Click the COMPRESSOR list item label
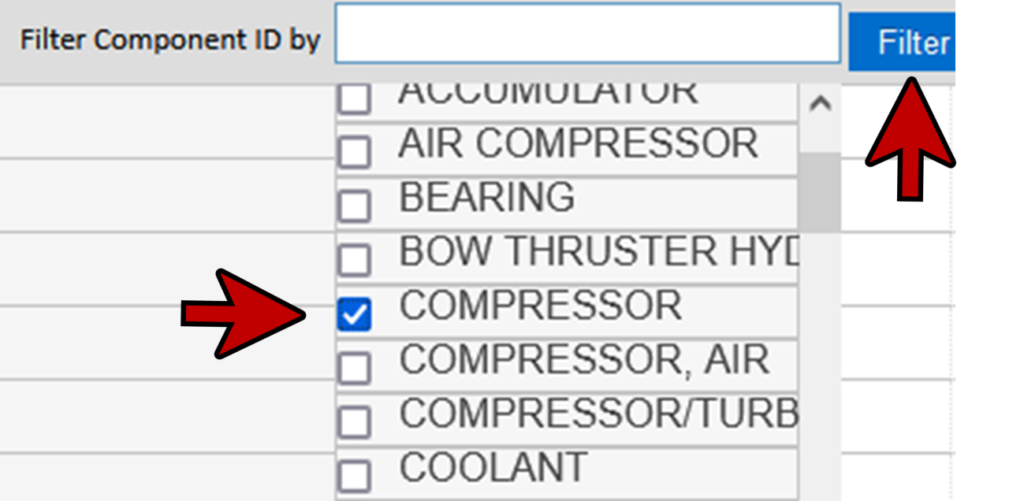 pyautogui.click(x=540, y=306)
